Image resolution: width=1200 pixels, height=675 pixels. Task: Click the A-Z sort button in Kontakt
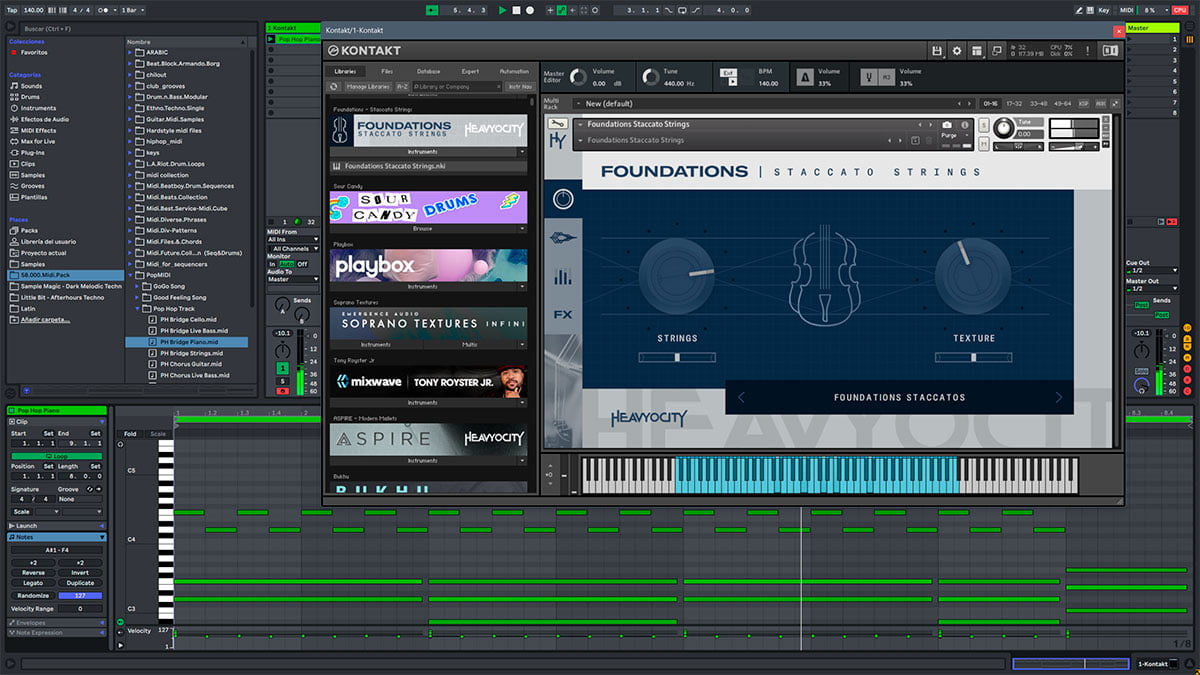[403, 87]
